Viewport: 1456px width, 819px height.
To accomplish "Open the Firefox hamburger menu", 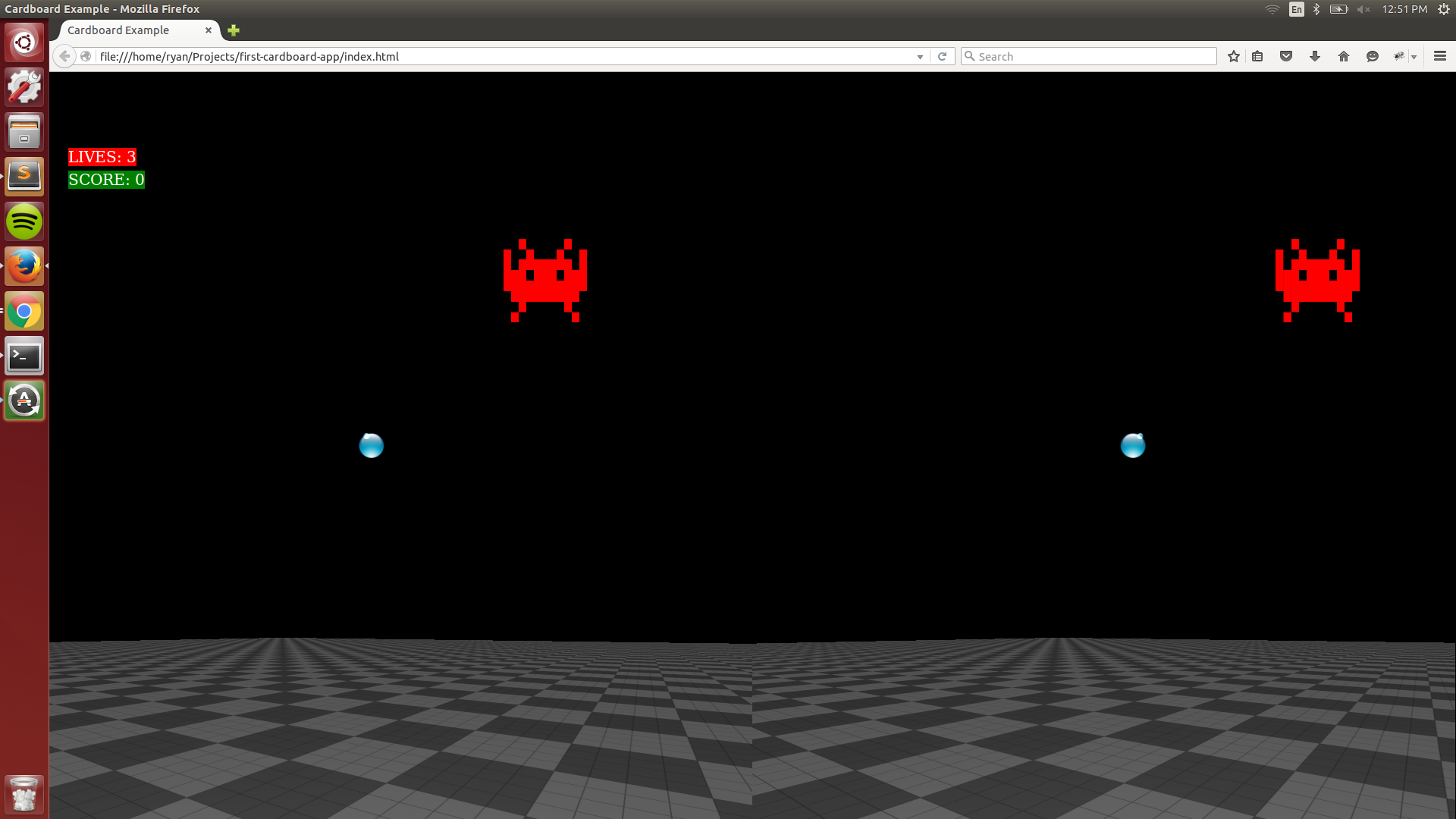I will click(x=1440, y=56).
